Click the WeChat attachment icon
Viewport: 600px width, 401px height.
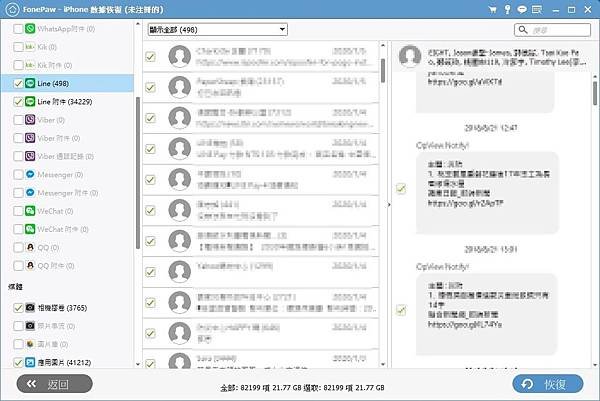point(30,229)
